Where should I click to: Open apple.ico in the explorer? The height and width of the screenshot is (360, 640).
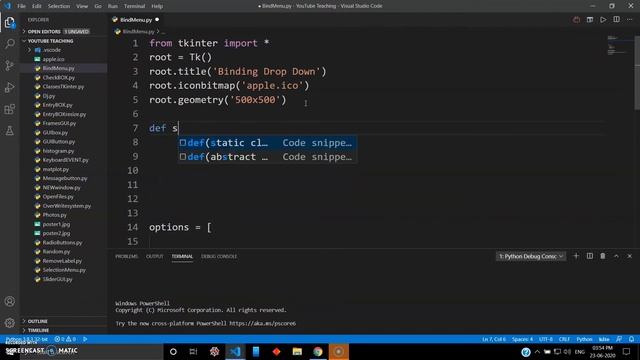click(53, 59)
